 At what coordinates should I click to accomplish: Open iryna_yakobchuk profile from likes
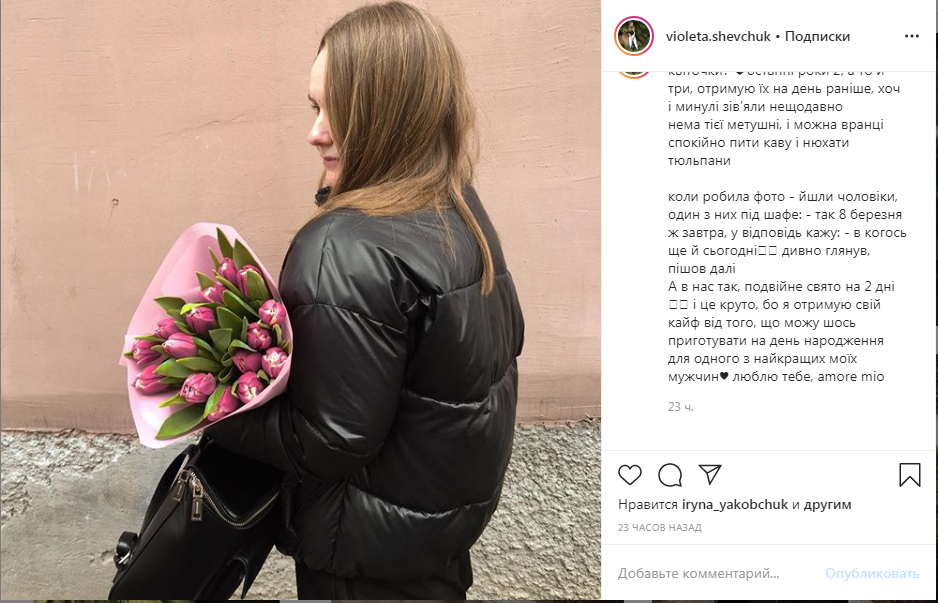[735, 504]
